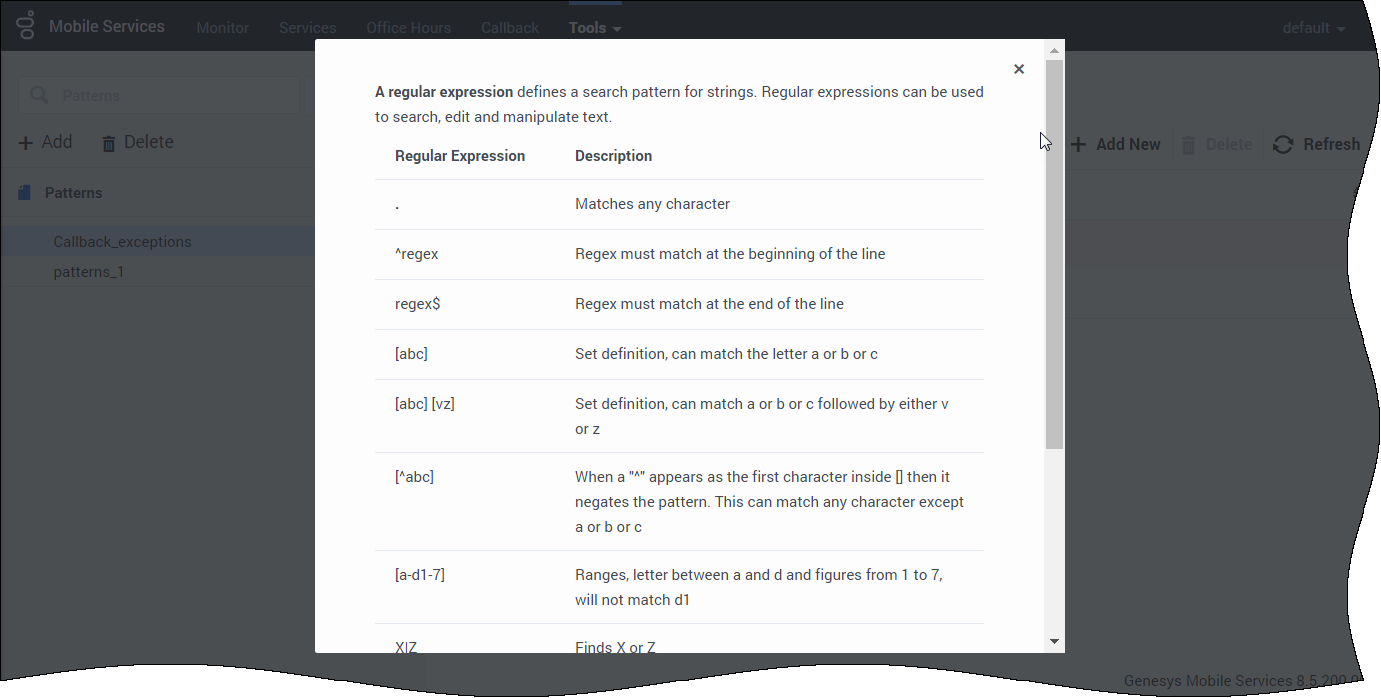Click the Genesys logo icon
Viewport: 1381px width, 698px height.
pyautogui.click(x=26, y=27)
